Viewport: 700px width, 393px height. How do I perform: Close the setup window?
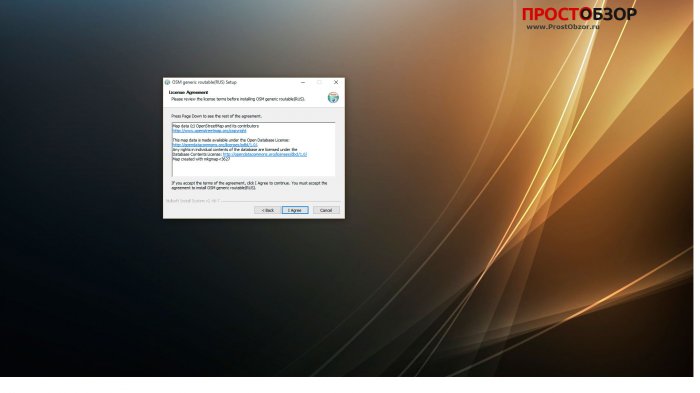336,82
